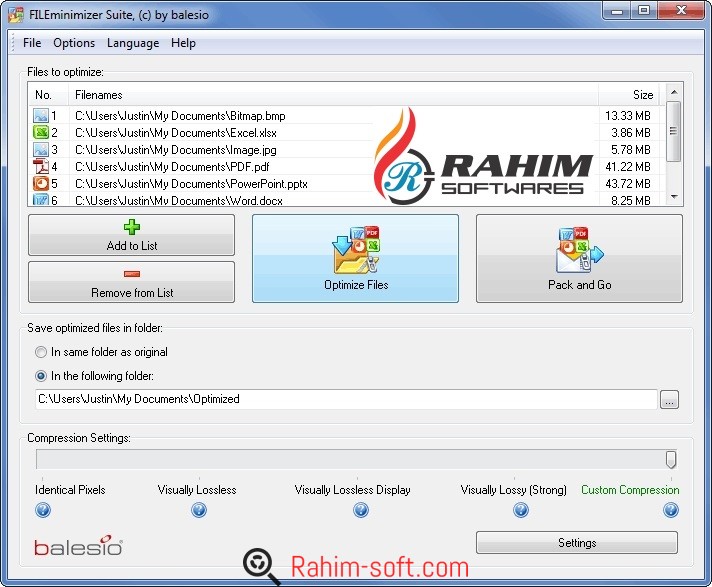Sort by the Filenames column header
Viewport: 712px width, 587px height.
click(333, 95)
